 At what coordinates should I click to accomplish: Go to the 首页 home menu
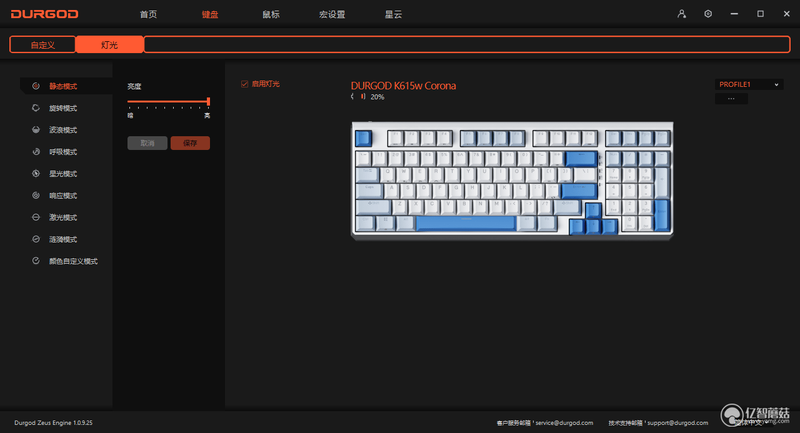148,14
